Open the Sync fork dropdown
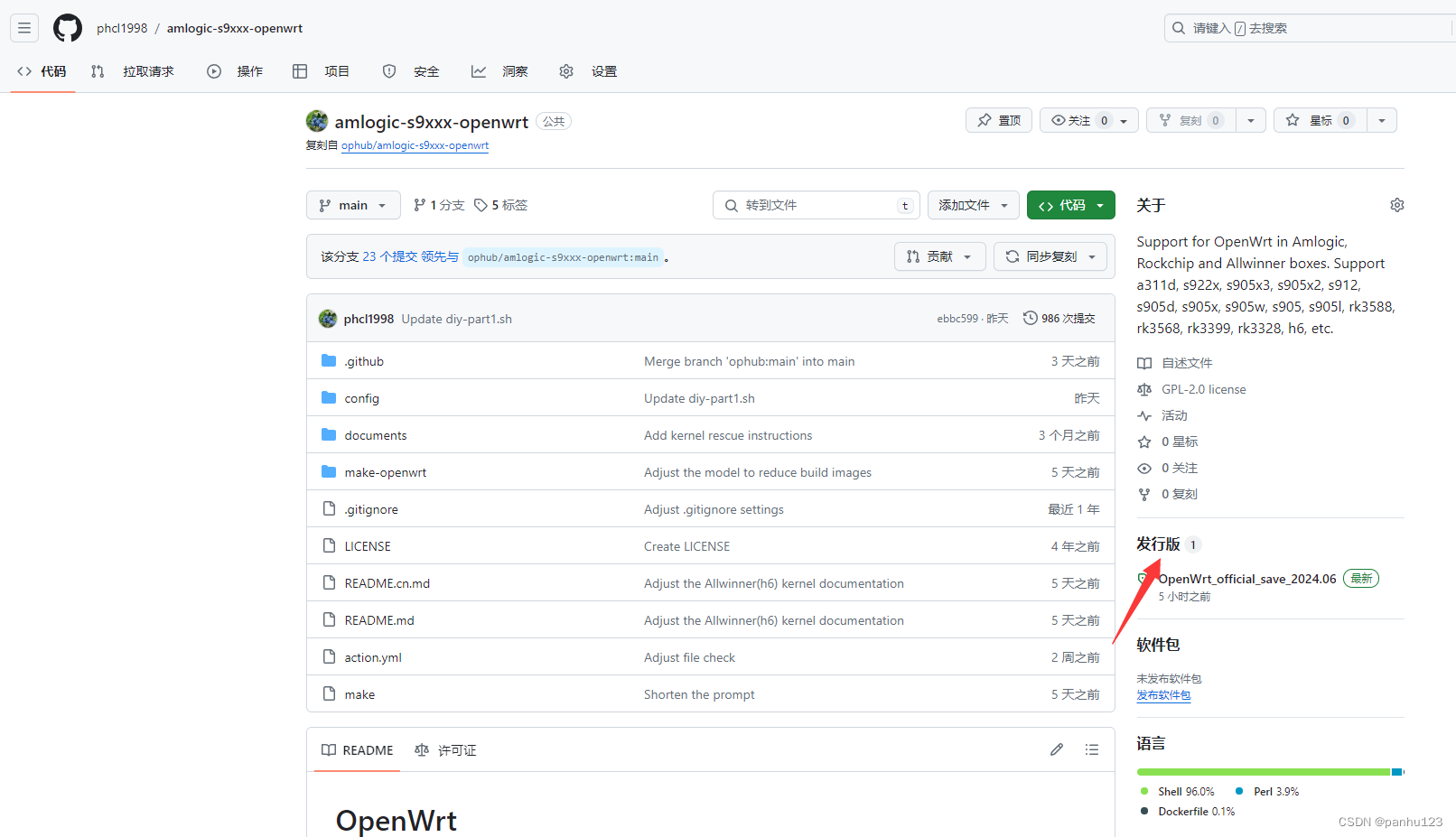Image resolution: width=1456 pixels, height=837 pixels. [x=1050, y=256]
